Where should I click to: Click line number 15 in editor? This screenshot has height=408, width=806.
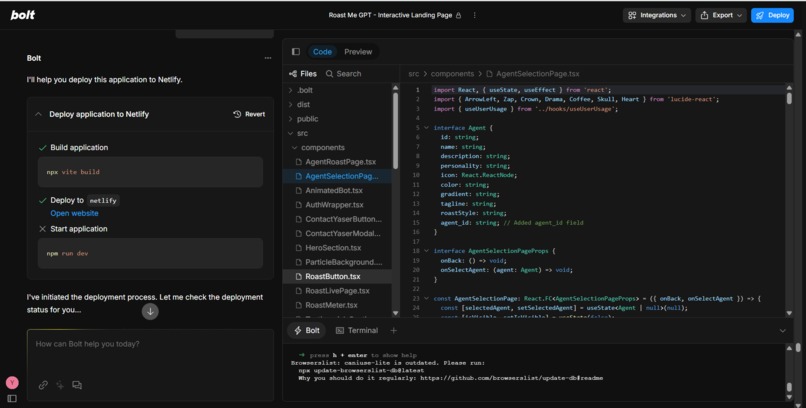coord(416,222)
